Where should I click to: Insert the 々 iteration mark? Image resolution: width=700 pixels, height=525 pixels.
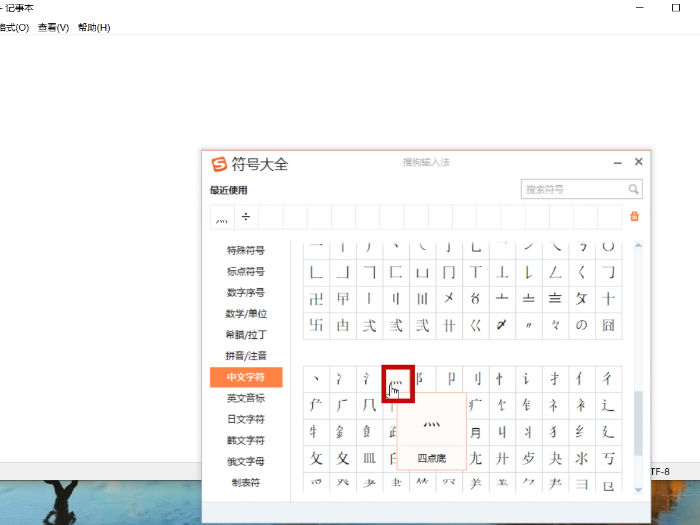pos(555,325)
